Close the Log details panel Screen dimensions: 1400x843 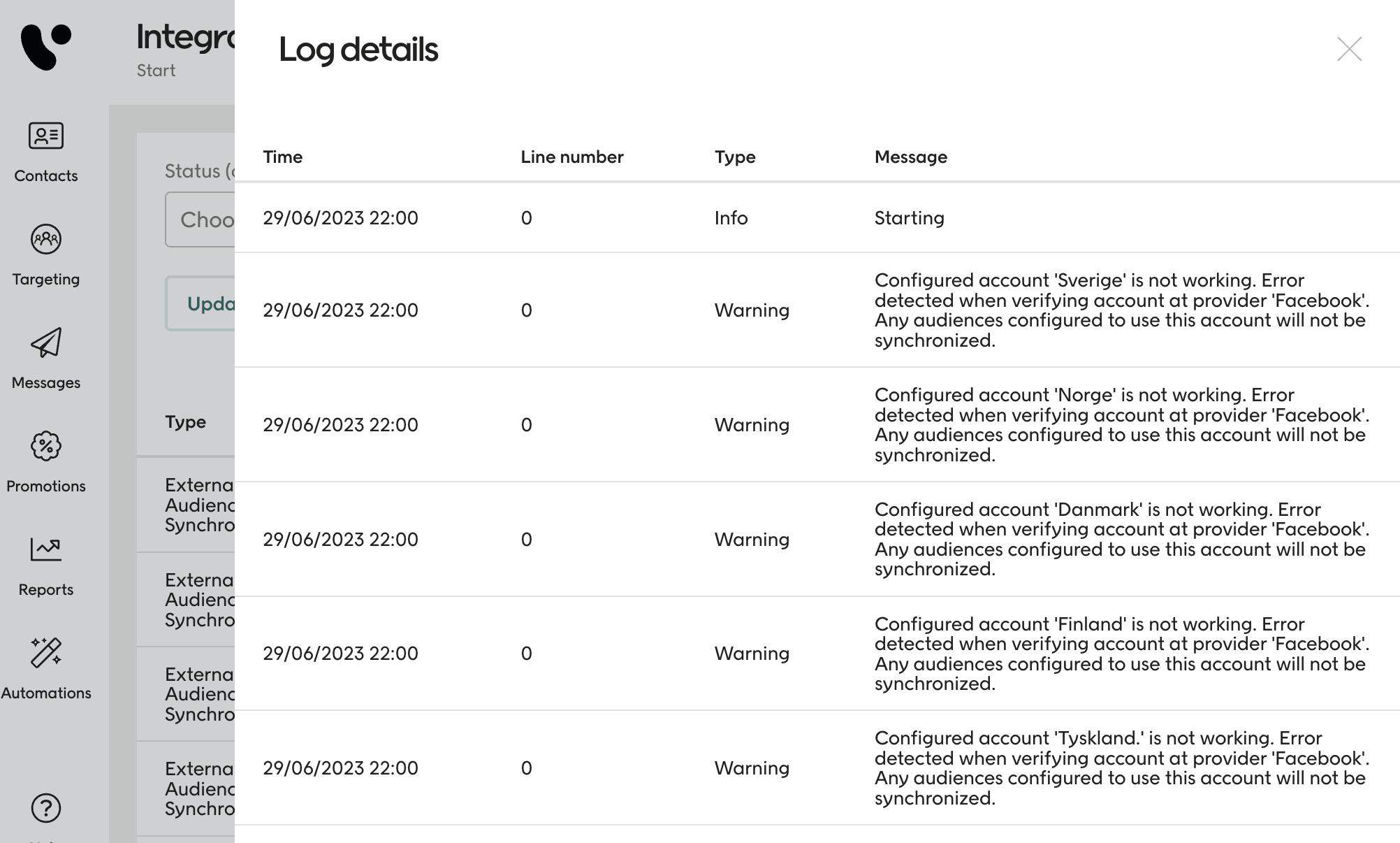(x=1350, y=49)
